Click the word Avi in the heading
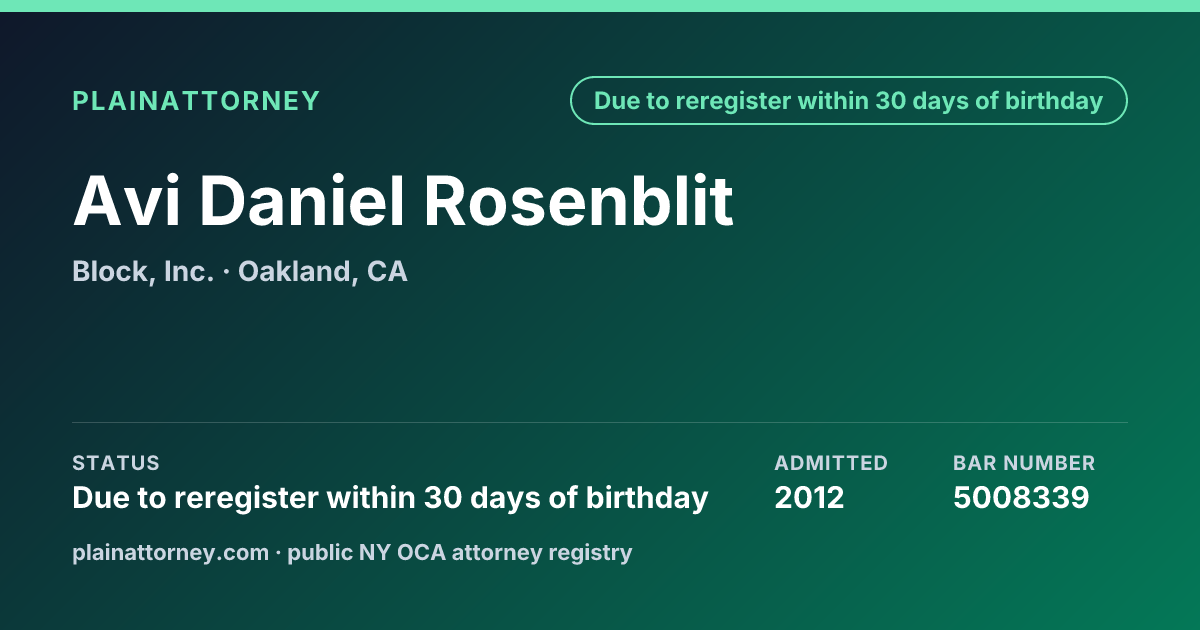Screen dimensions: 1200x630 tap(128, 201)
